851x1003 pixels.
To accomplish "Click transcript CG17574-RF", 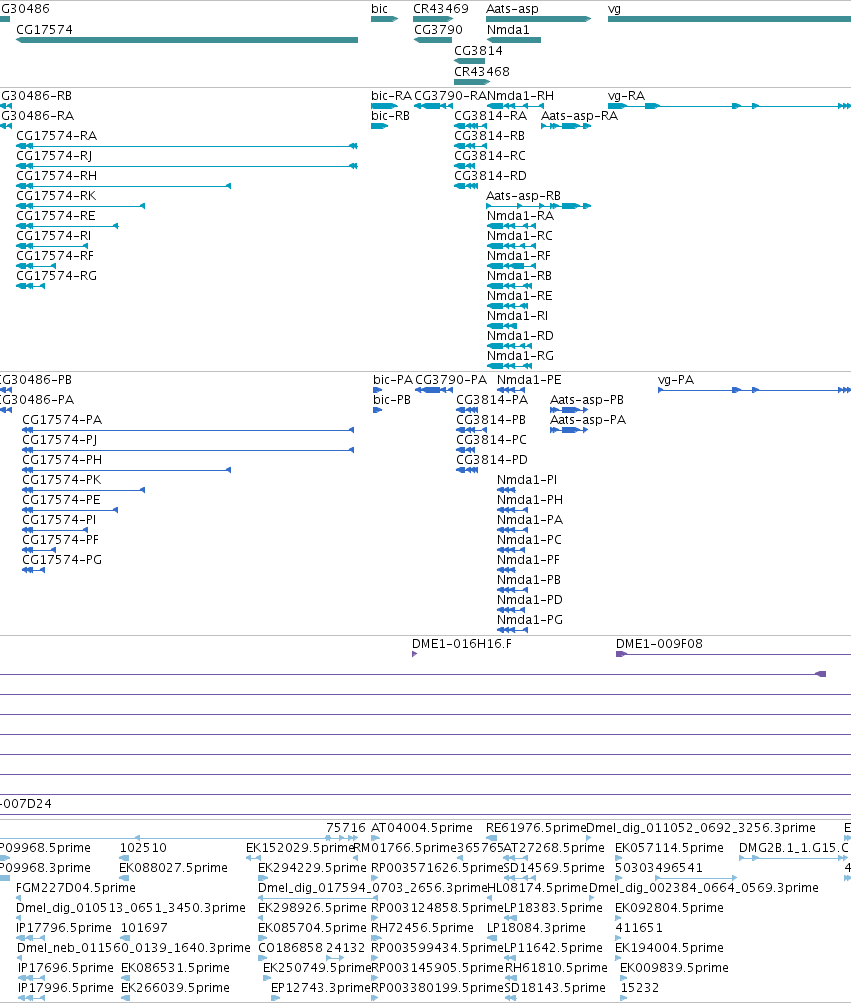I will pos(55,255).
